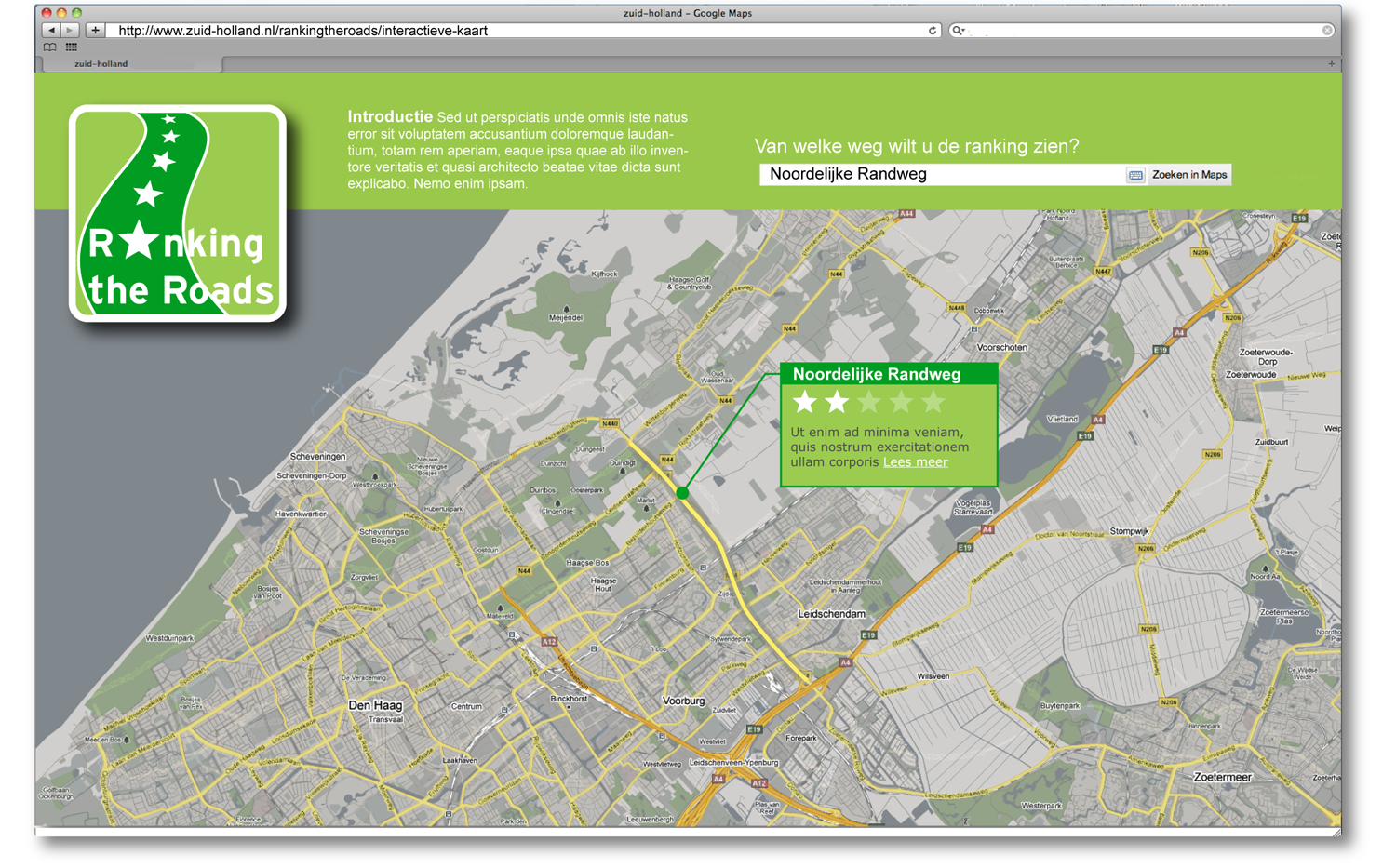
Task: Click the Meijendel map label
Action: click(x=566, y=318)
